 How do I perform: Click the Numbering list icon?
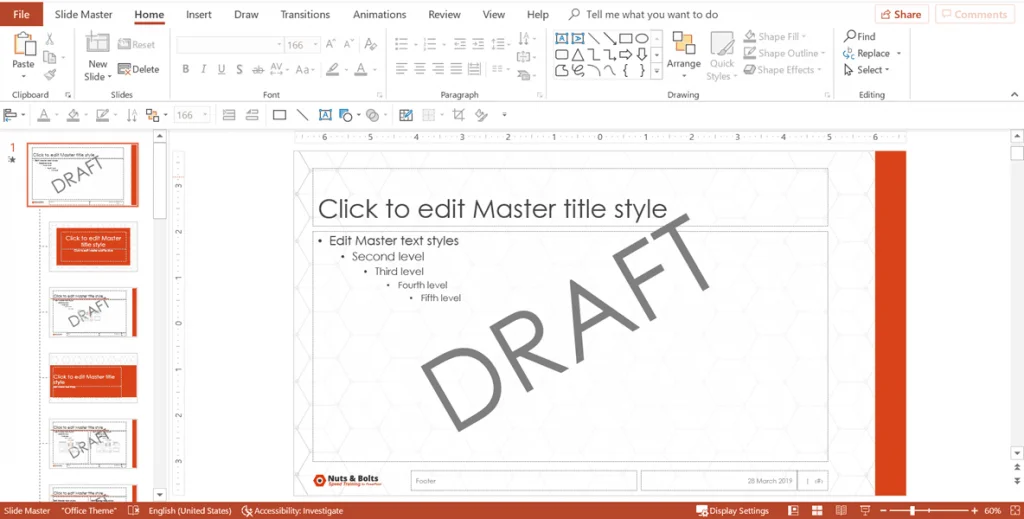[x=430, y=44]
